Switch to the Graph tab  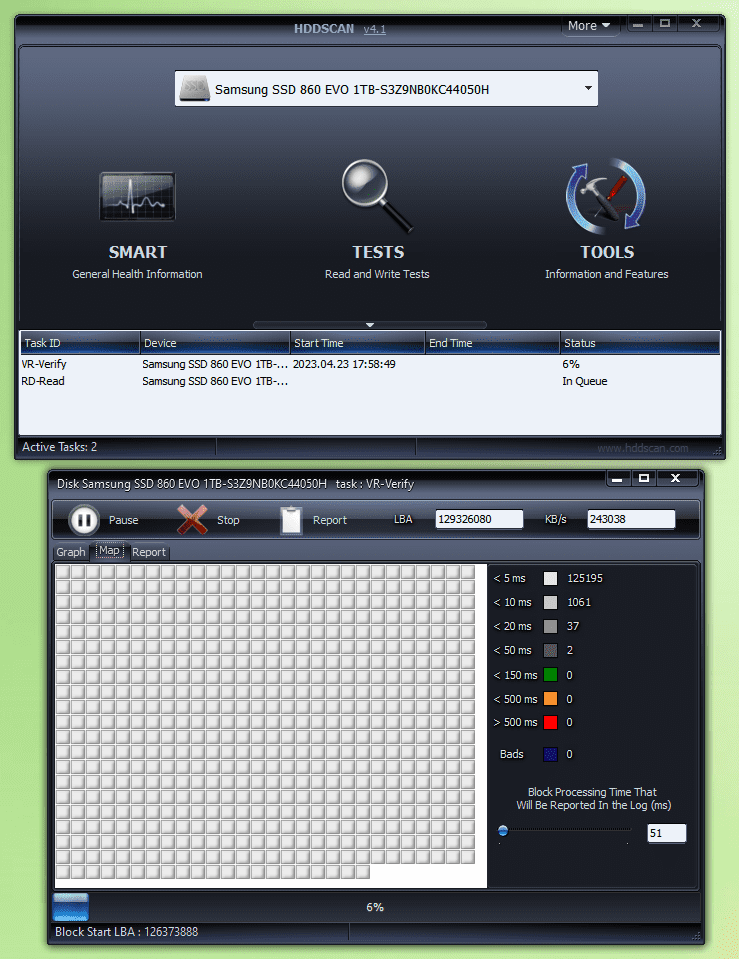pos(71,552)
